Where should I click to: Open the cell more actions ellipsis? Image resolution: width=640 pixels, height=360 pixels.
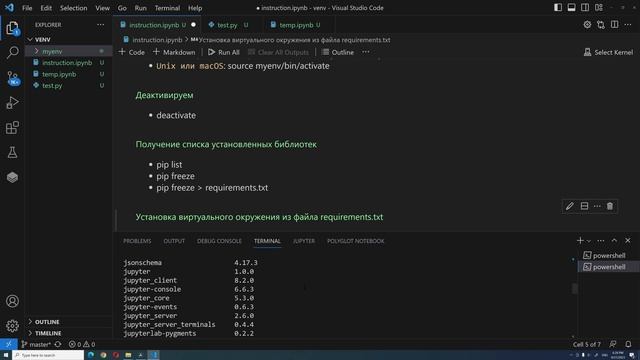pyautogui.click(x=597, y=206)
